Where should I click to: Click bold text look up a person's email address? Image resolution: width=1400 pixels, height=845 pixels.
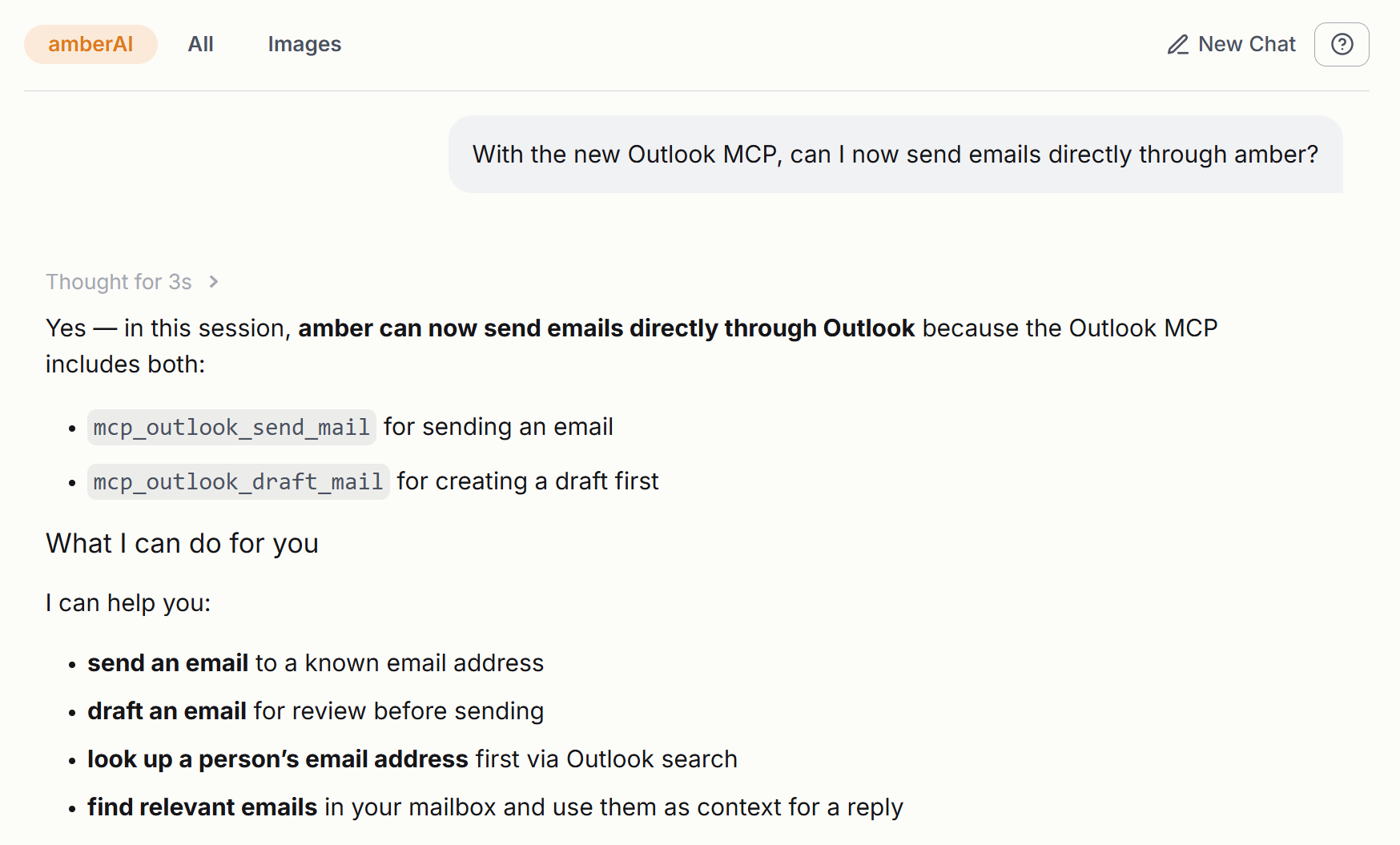(x=278, y=759)
